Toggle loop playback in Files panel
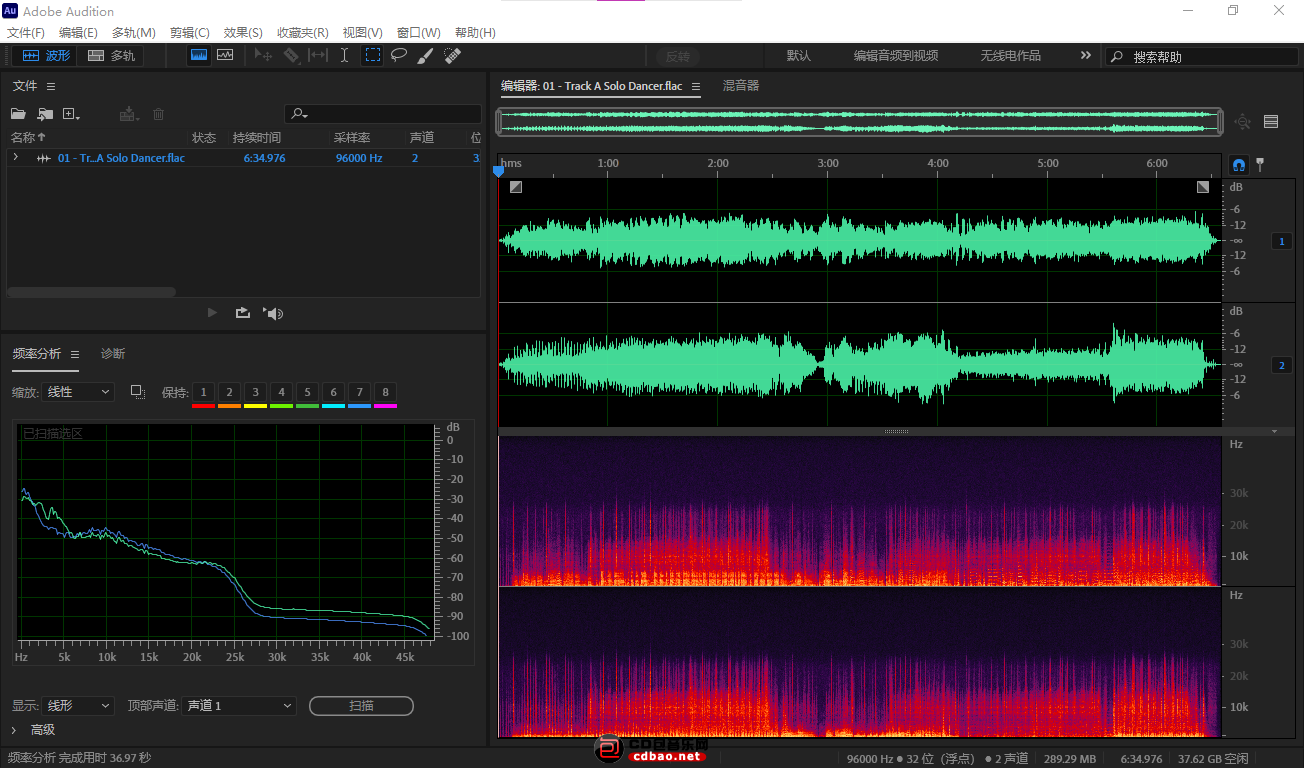 [243, 313]
